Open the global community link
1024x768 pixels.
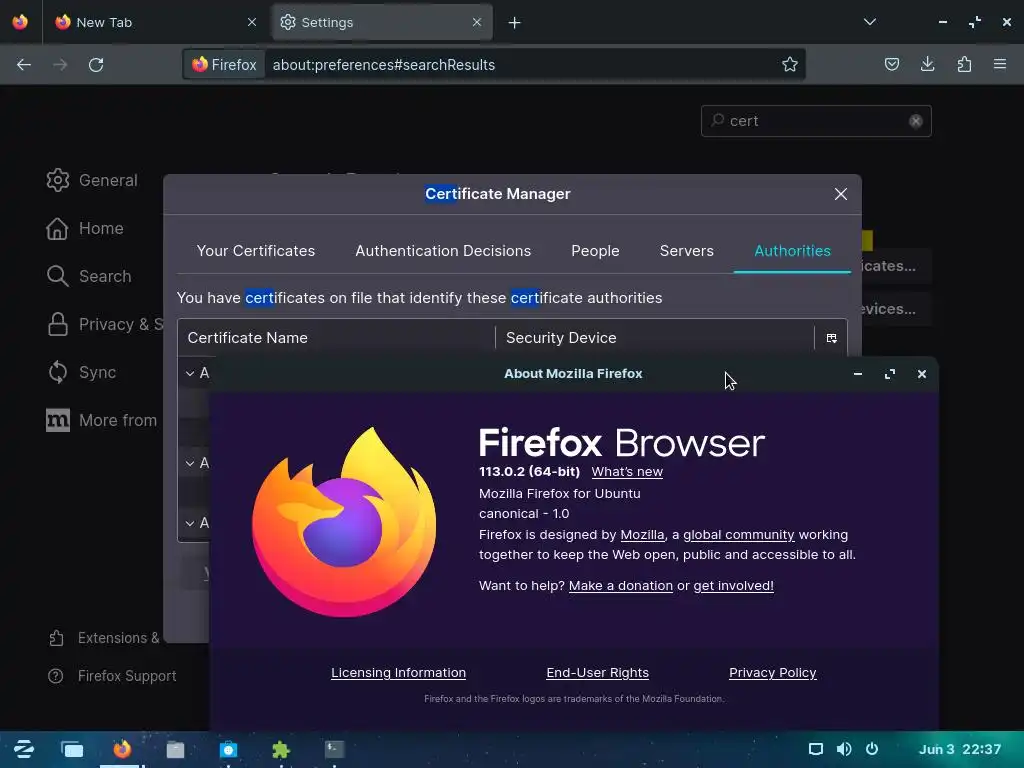click(x=739, y=535)
